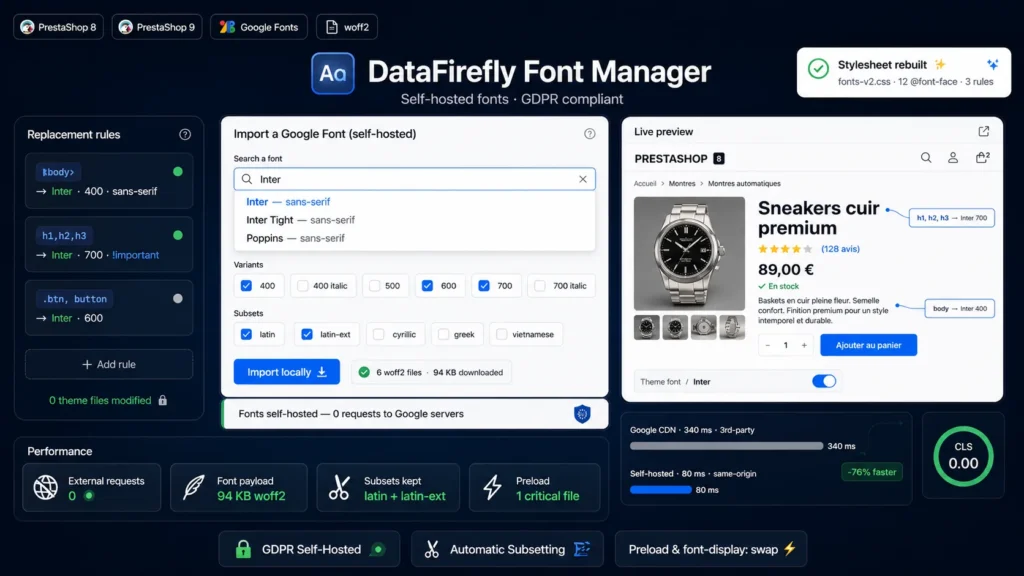Click the Aa Font Manager logo
Viewport: 1024px width, 576px height.
point(333,73)
